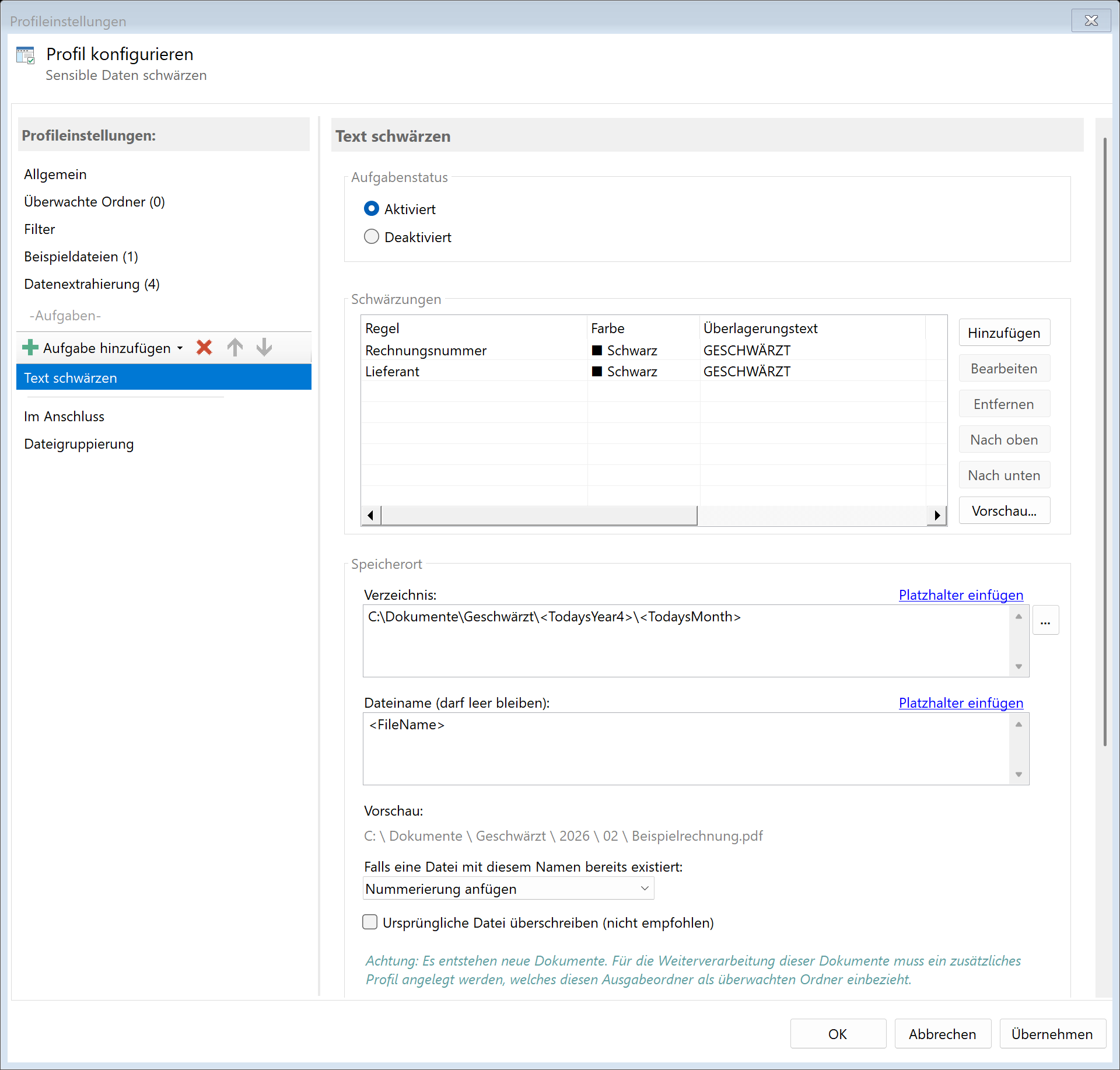Click the move task up arrow icon
This screenshot has width=1120, height=1070.
click(235, 348)
